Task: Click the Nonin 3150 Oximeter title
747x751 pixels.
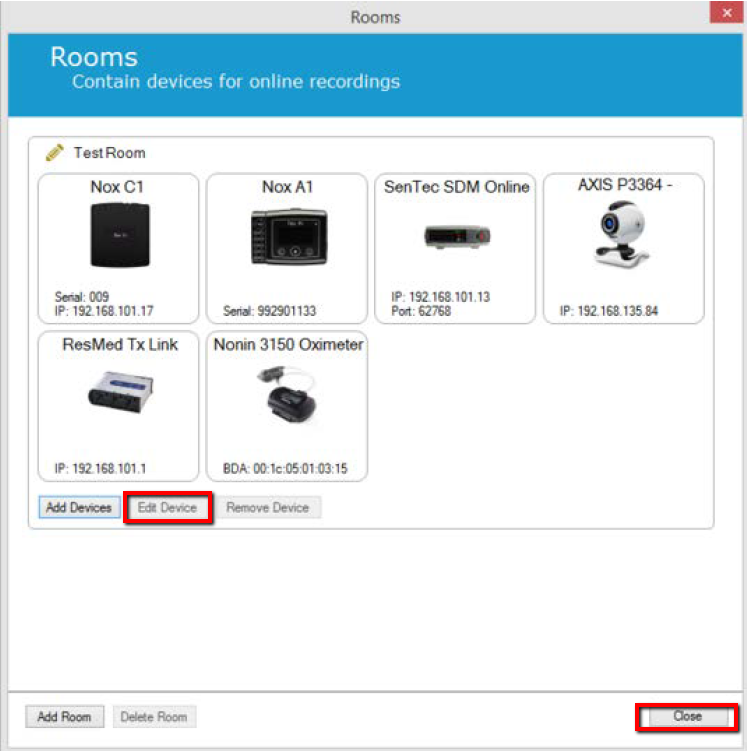Action: point(288,344)
